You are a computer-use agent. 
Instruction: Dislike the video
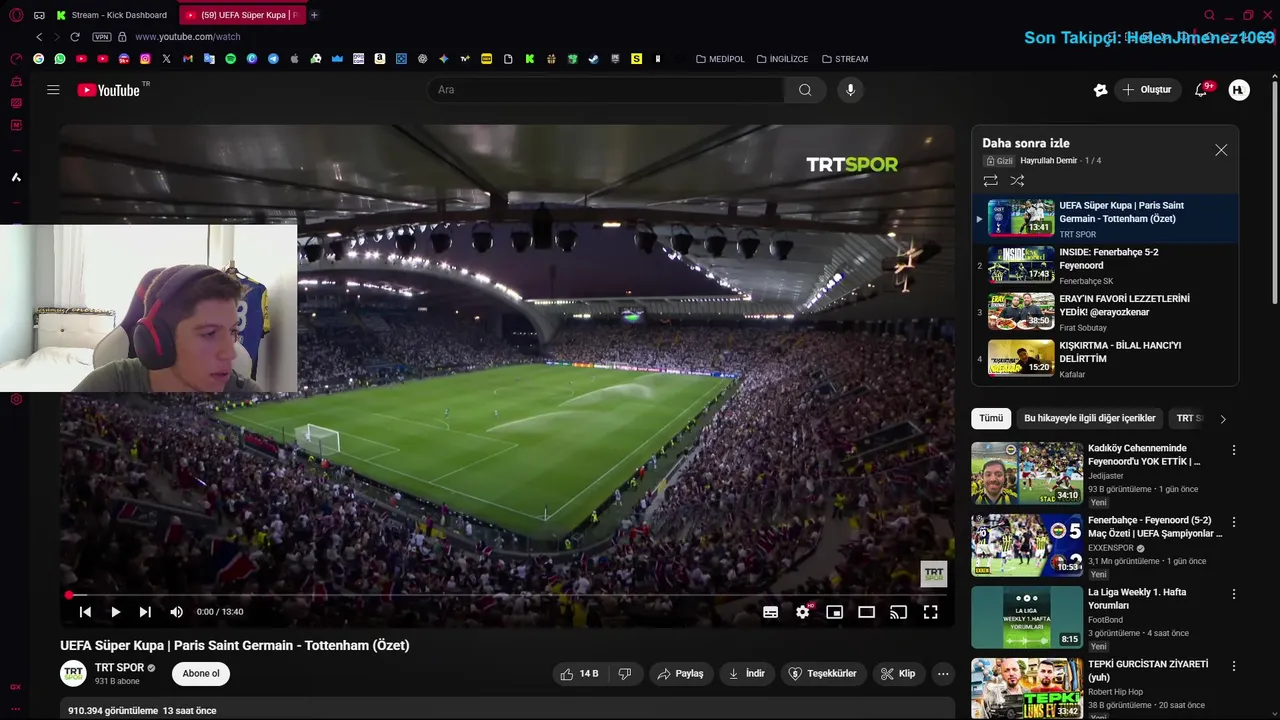point(625,674)
